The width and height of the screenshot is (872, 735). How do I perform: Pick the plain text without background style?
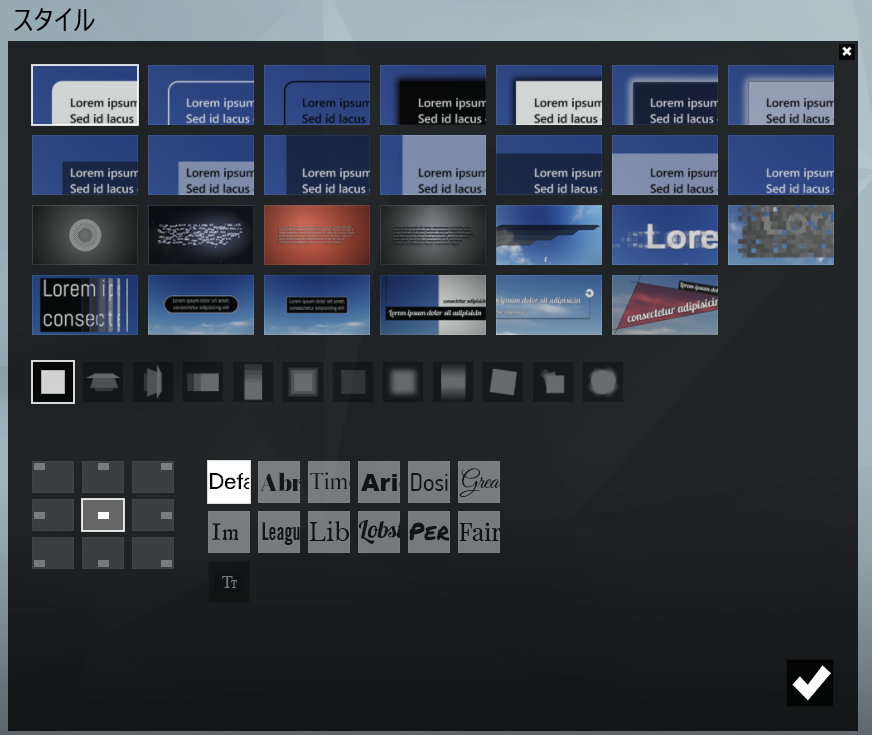[x=781, y=165]
